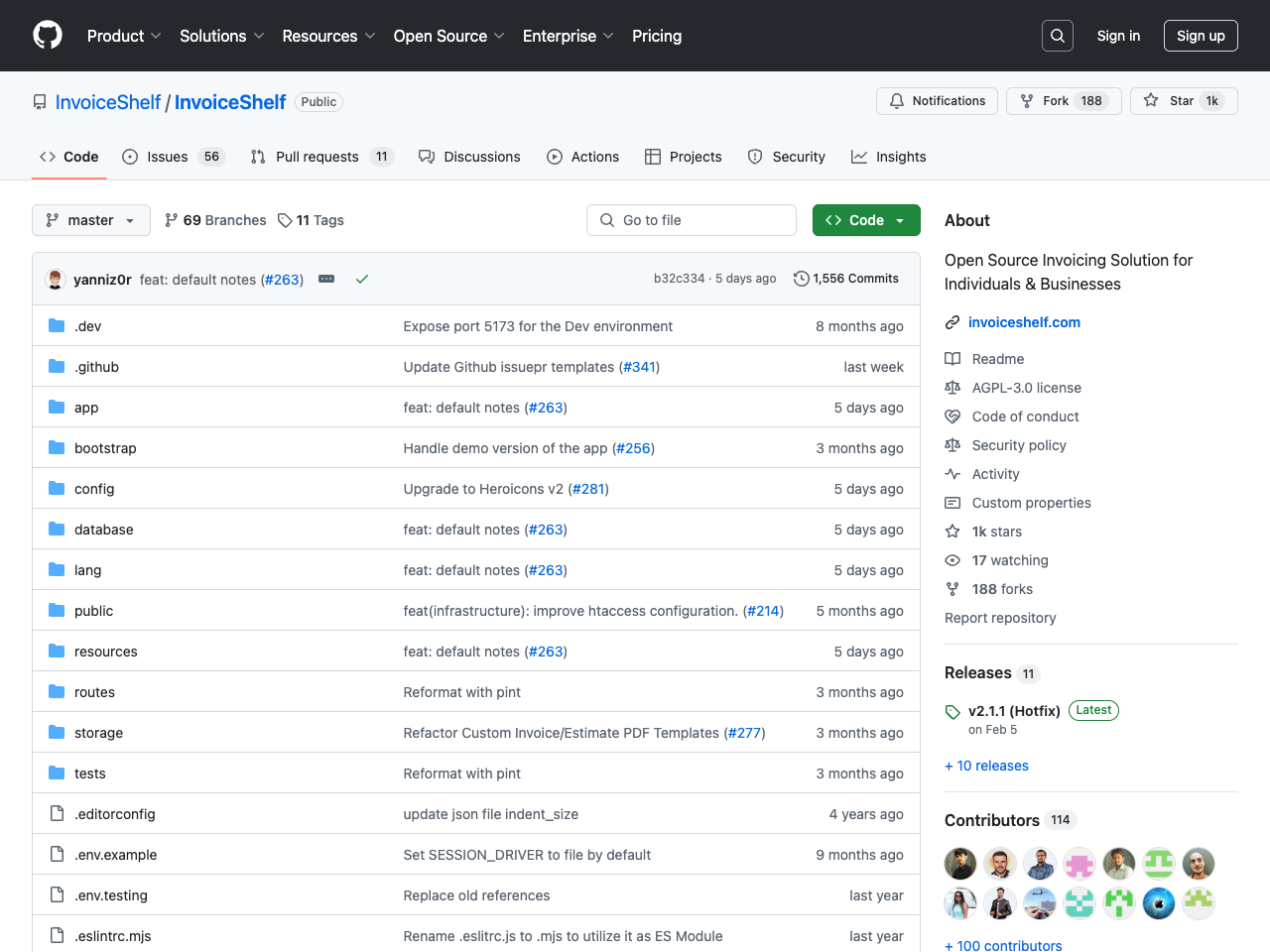Switch to the Actions tab
1270x952 pixels.
point(582,157)
